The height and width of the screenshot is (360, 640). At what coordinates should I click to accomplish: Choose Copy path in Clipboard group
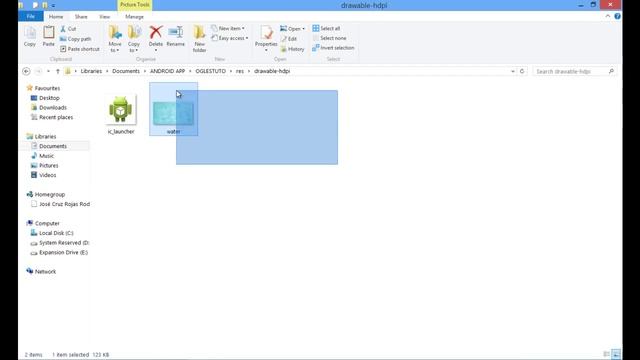[76, 39]
